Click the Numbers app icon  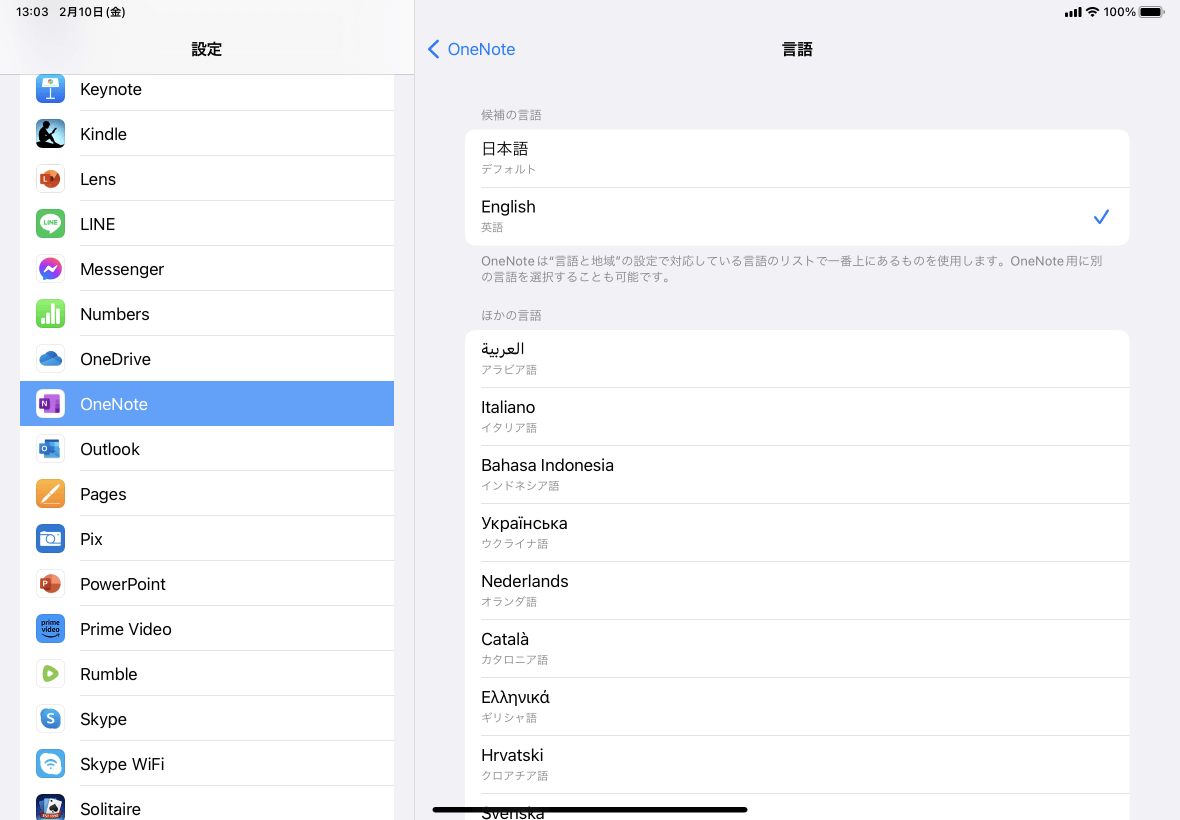tap(50, 313)
